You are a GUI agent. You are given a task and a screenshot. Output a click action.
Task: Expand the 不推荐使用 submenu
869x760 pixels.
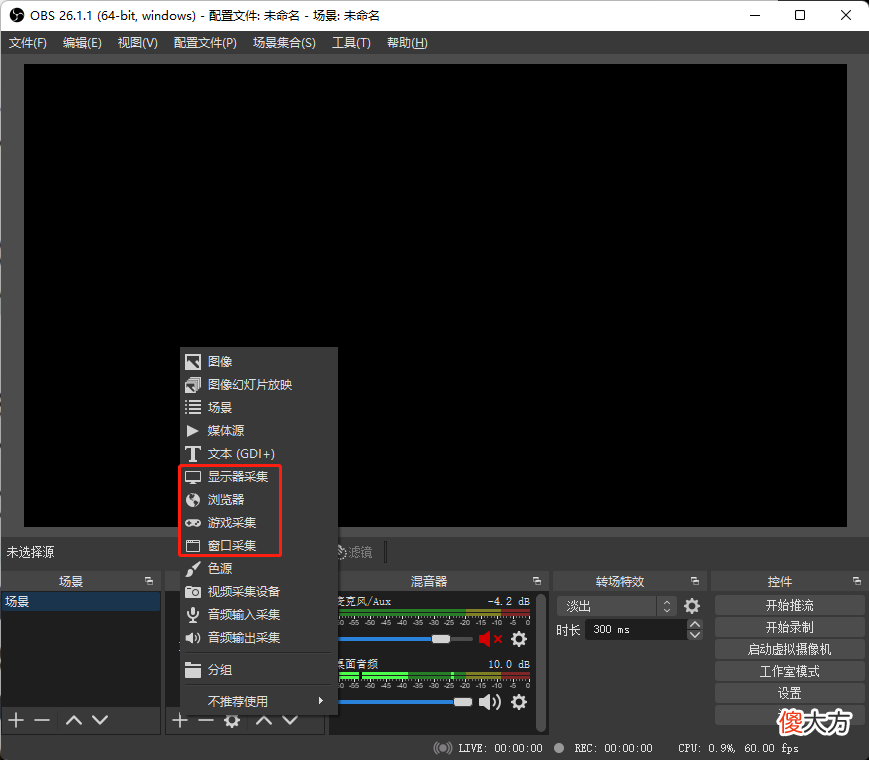(x=259, y=701)
